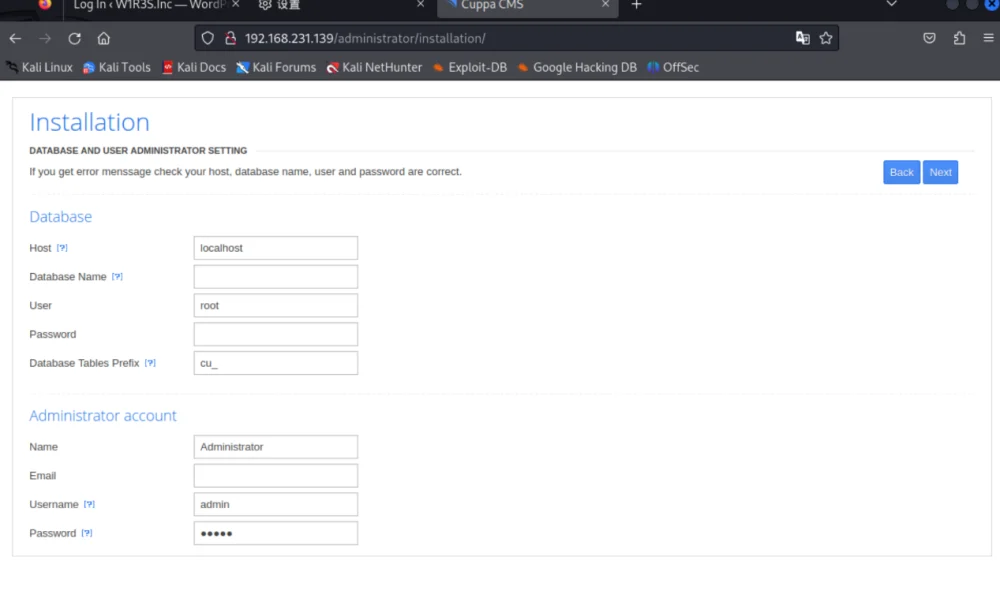The image size is (1000, 602).
Task: Click the administrator Email input field
Action: [276, 476]
